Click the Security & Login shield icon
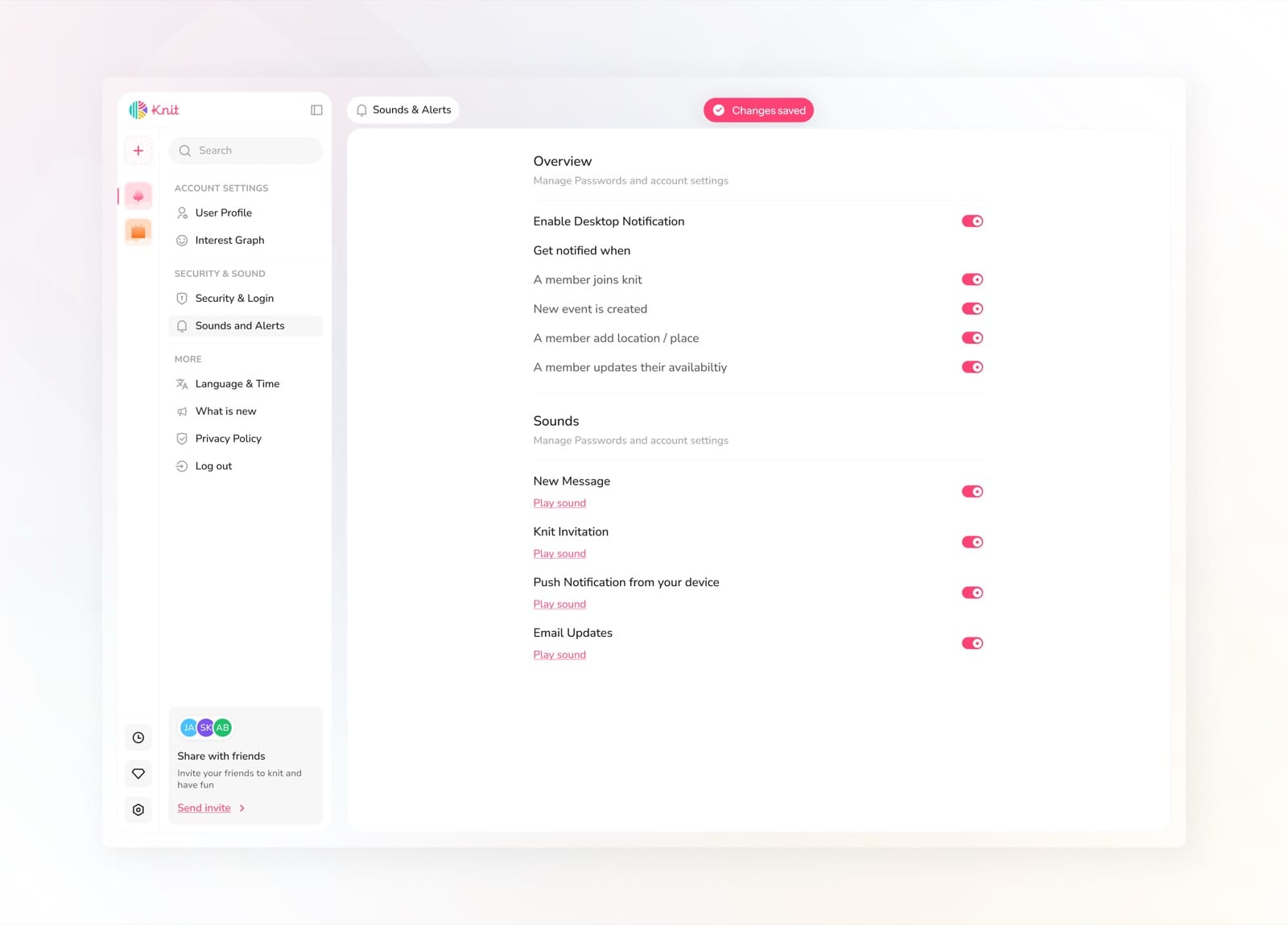The height and width of the screenshot is (925, 1288). pos(182,298)
